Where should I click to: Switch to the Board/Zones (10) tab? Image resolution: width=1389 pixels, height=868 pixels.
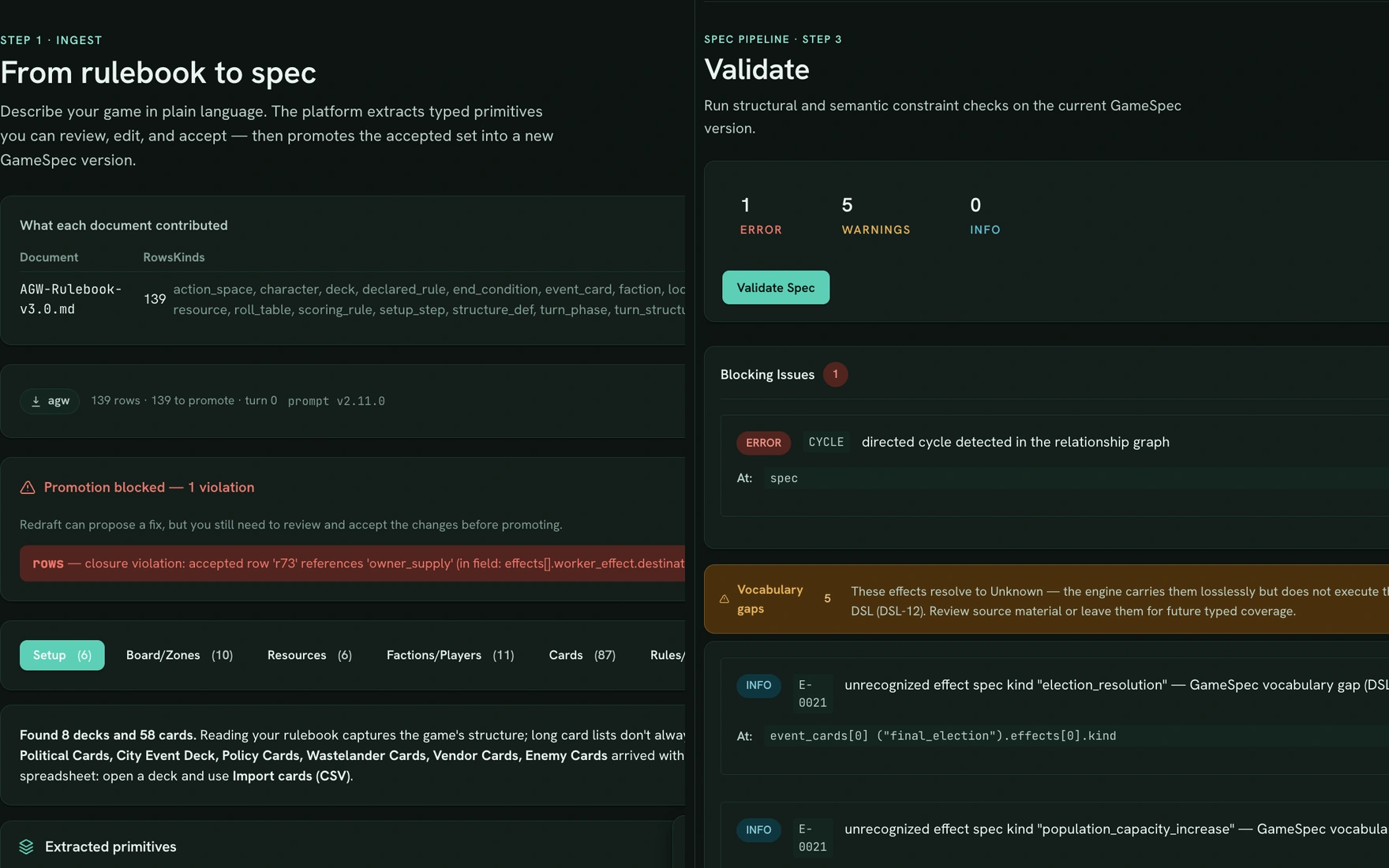pos(179,655)
